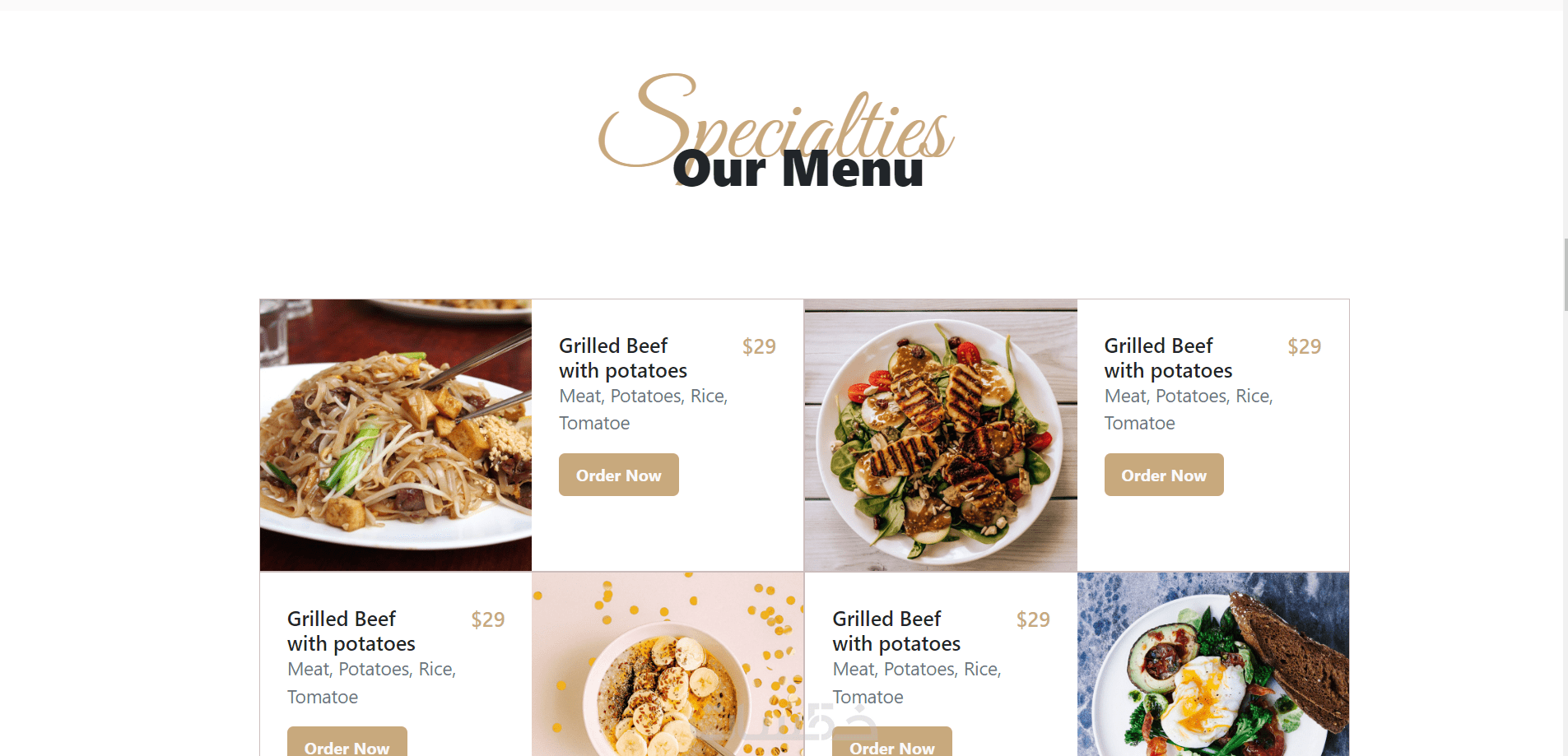This screenshot has height=756, width=1568.
Task: Click the dish title beside the noodle photo
Action: coord(623,358)
